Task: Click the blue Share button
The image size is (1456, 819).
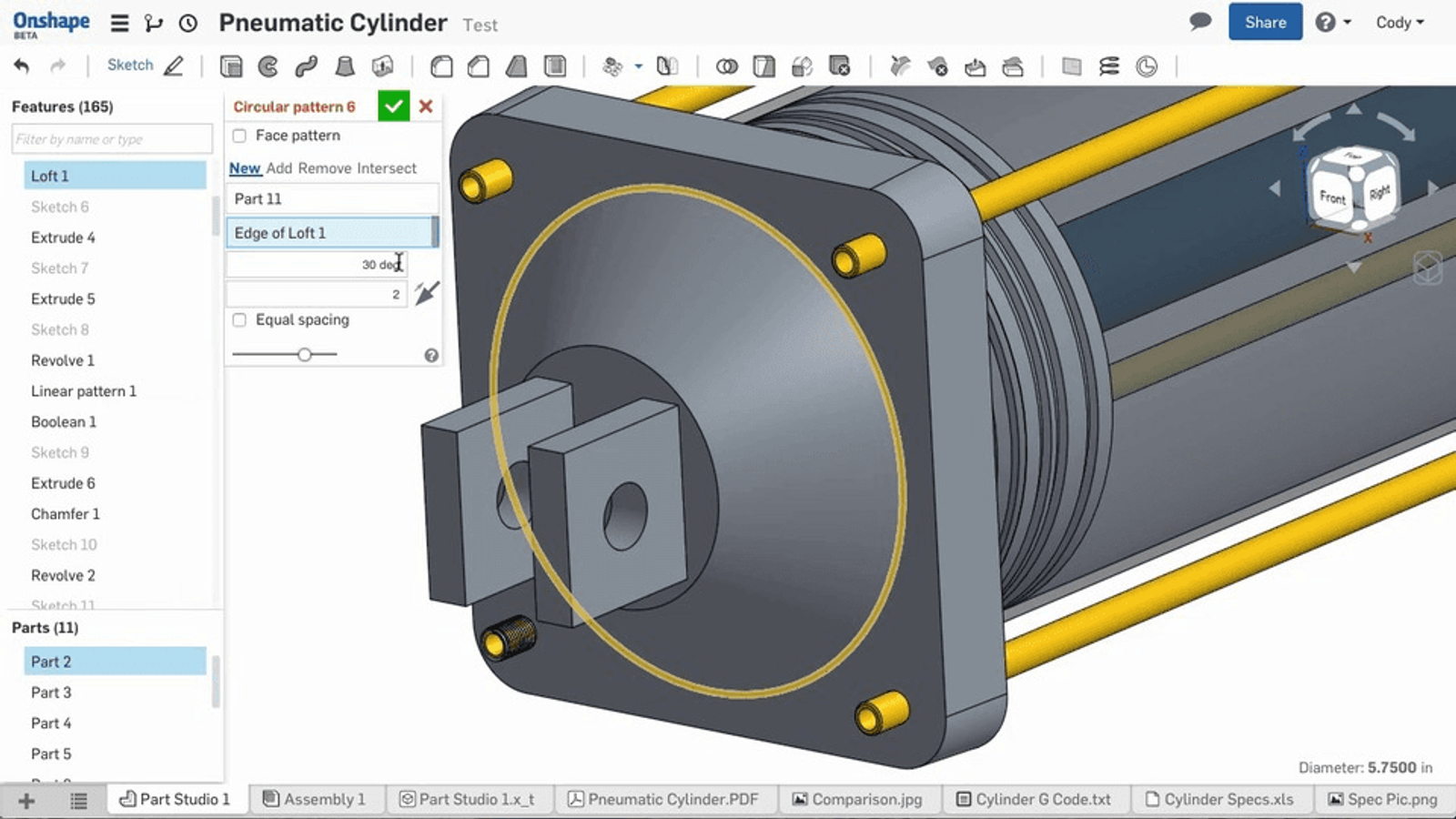Action: (x=1265, y=23)
